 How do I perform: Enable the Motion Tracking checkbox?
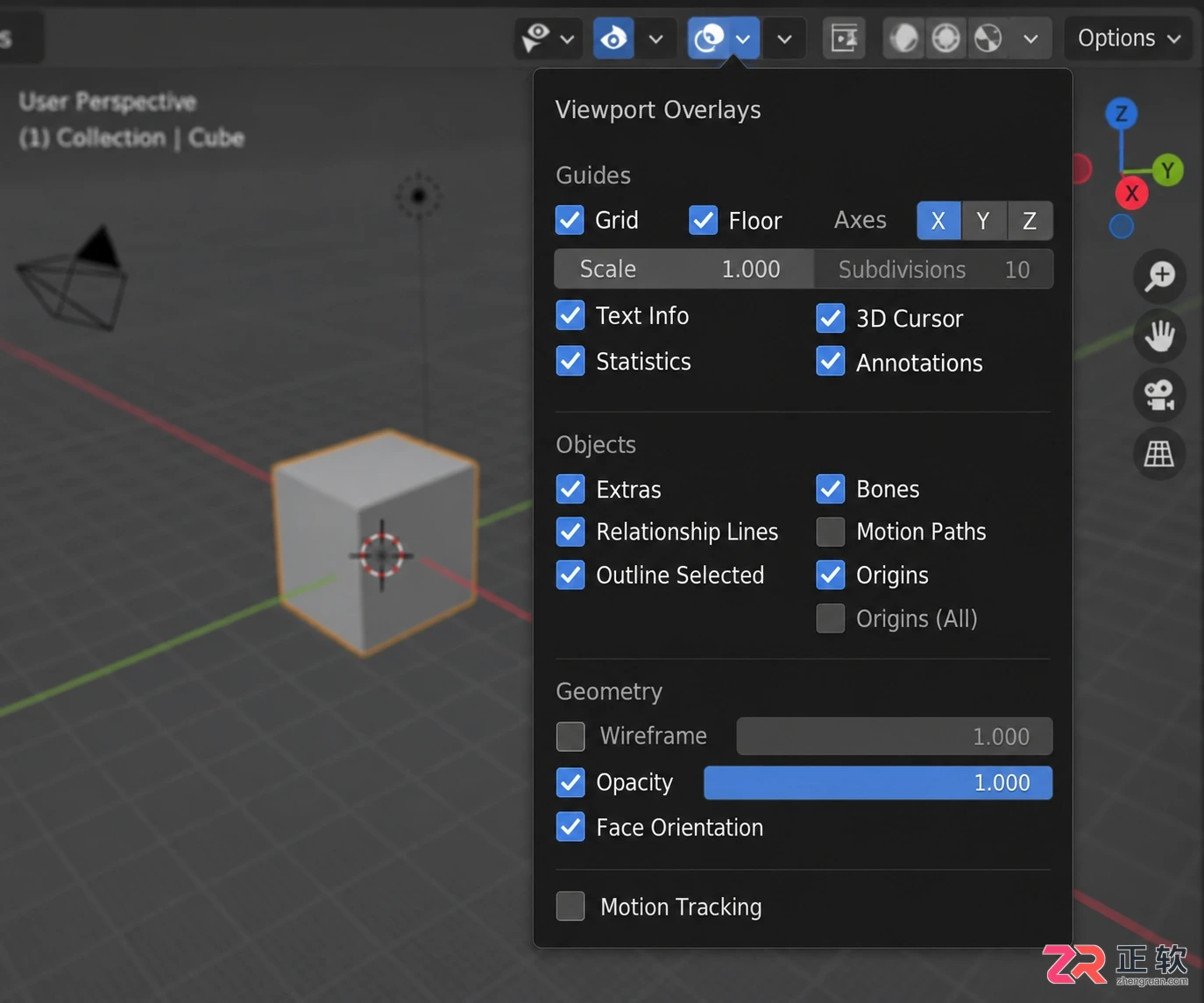pos(570,906)
